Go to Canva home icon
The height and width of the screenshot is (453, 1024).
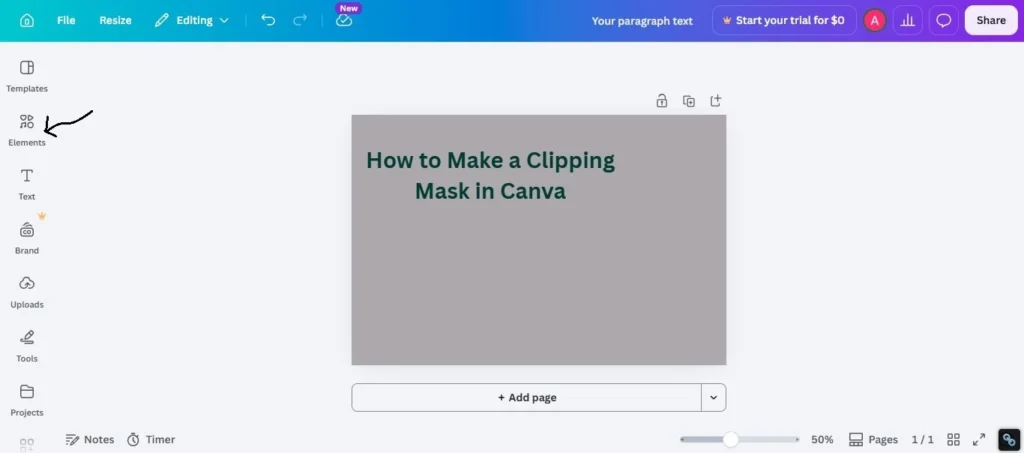click(x=27, y=20)
